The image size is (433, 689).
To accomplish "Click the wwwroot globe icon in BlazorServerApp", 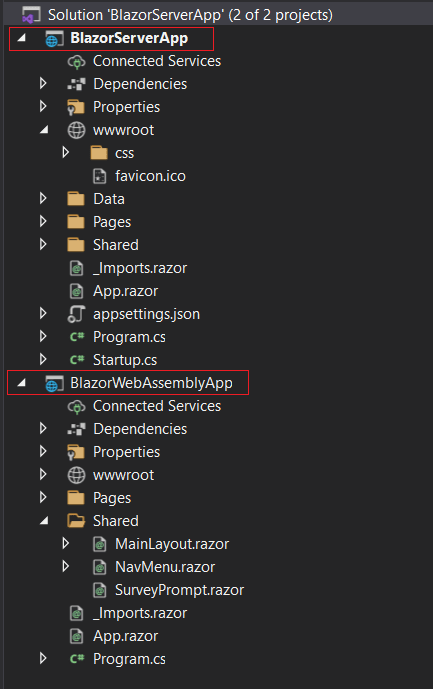I will [x=76, y=130].
